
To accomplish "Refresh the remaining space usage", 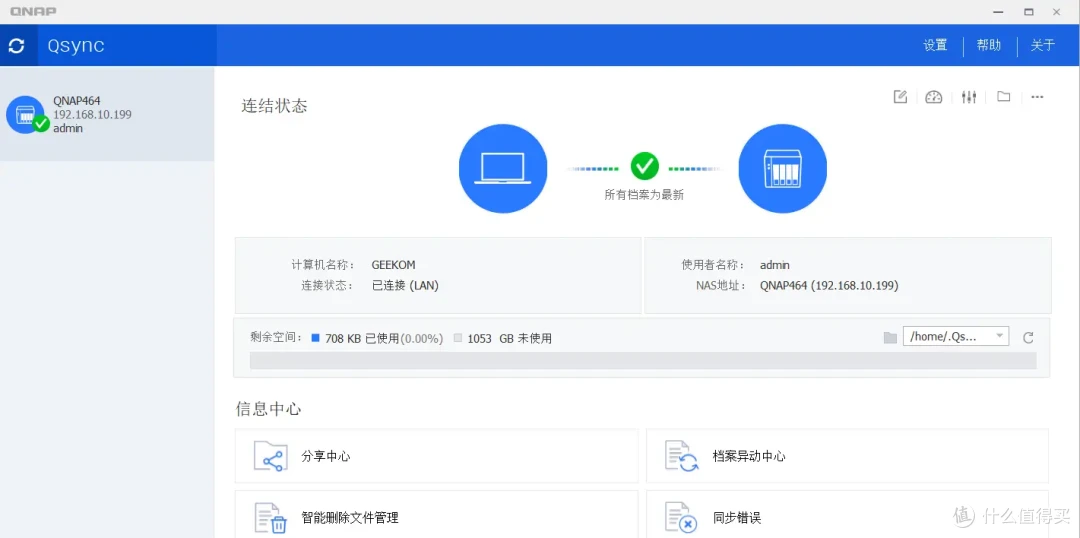I will 1028,338.
